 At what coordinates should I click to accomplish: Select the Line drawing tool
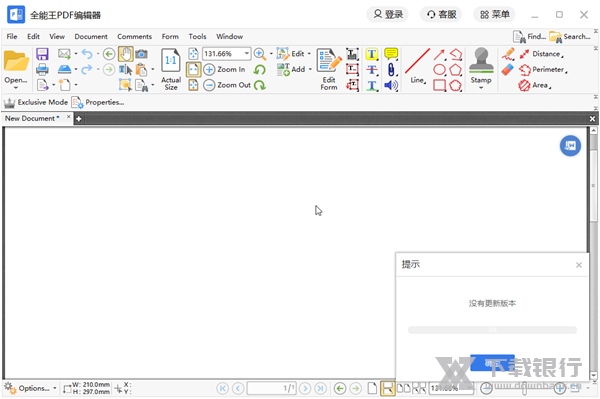417,66
